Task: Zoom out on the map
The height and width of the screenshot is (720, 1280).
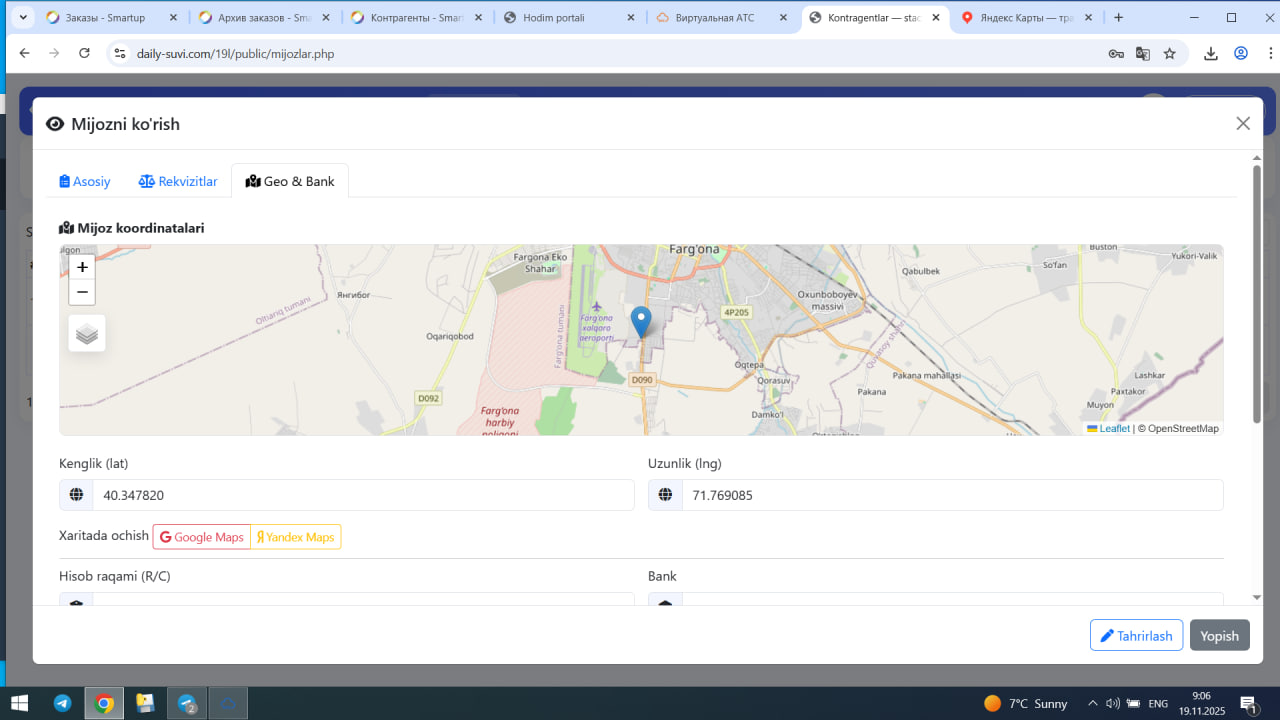Action: [82, 292]
